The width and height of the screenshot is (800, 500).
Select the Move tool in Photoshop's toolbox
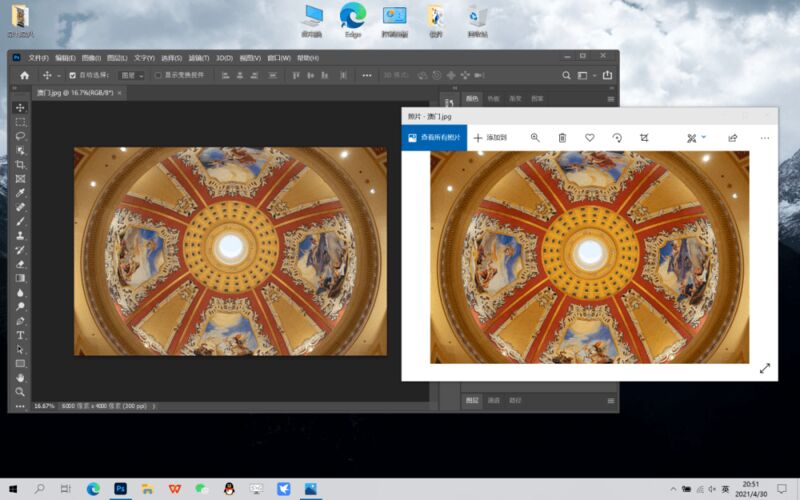tap(20, 108)
